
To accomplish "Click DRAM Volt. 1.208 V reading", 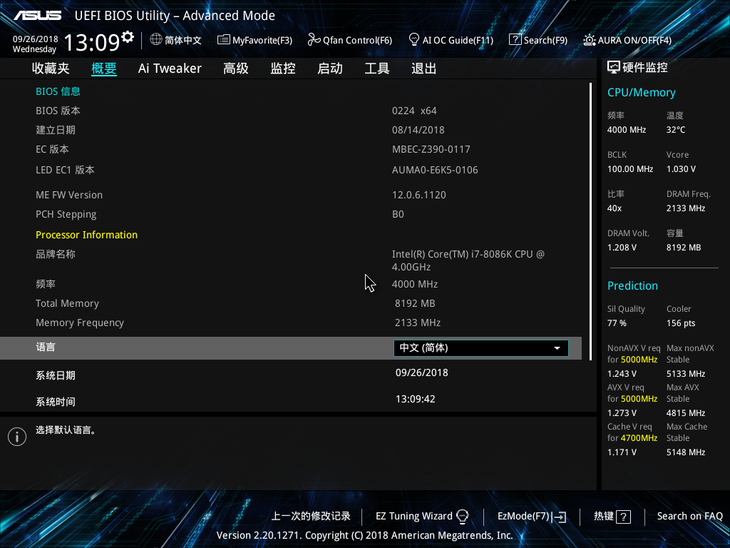I will pyautogui.click(x=622, y=248).
